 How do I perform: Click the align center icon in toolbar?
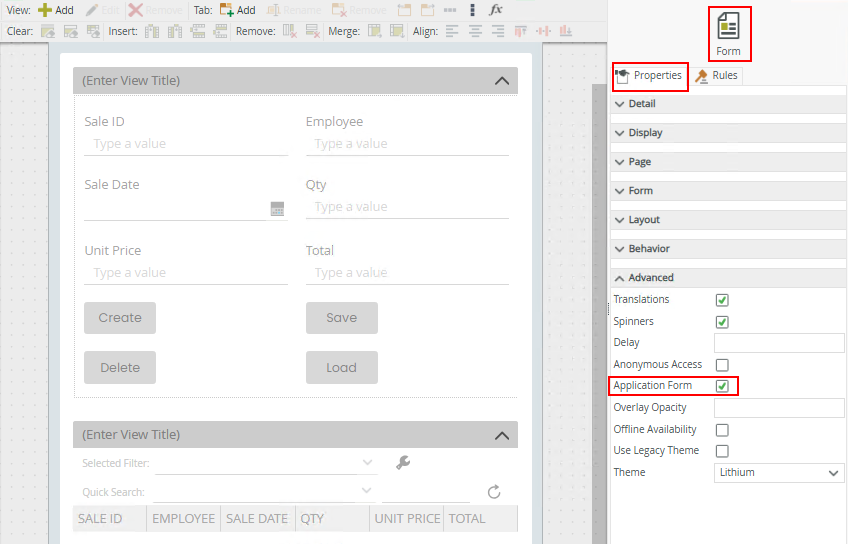[475, 31]
